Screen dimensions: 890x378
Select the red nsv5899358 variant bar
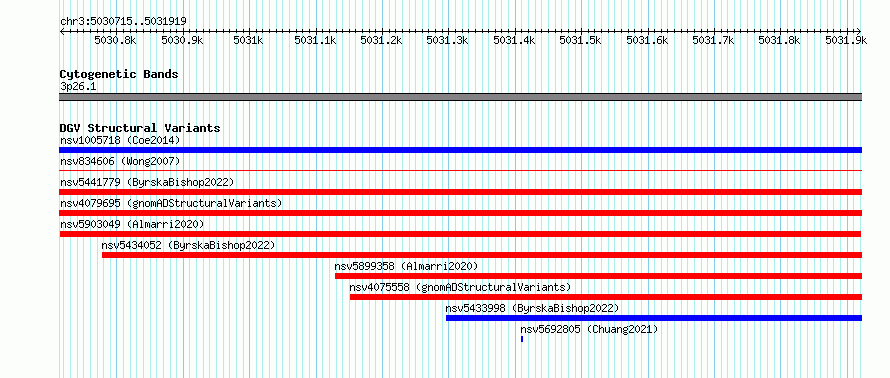coord(598,276)
